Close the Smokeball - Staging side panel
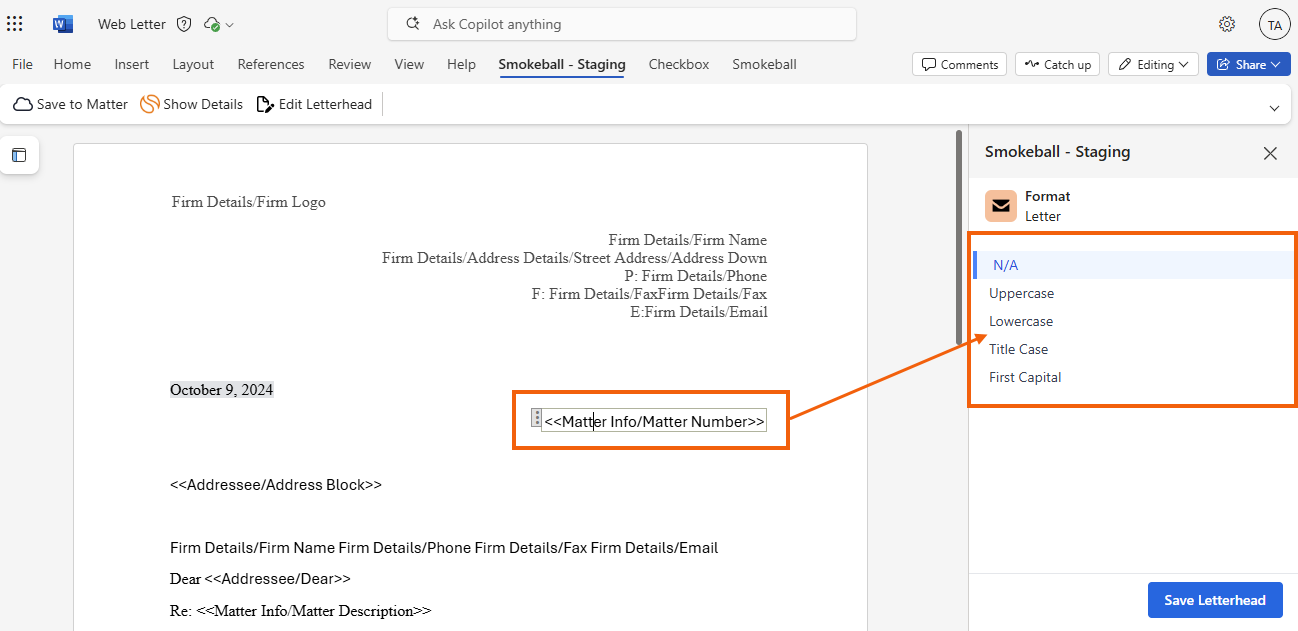 click(x=1270, y=153)
